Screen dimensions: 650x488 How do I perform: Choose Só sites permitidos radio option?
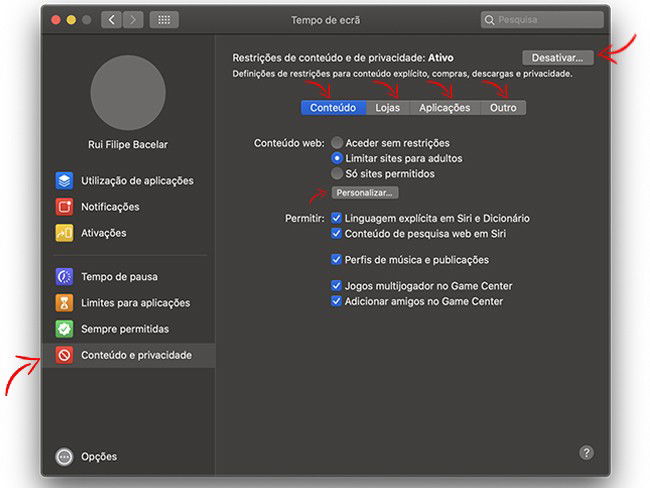click(x=338, y=173)
